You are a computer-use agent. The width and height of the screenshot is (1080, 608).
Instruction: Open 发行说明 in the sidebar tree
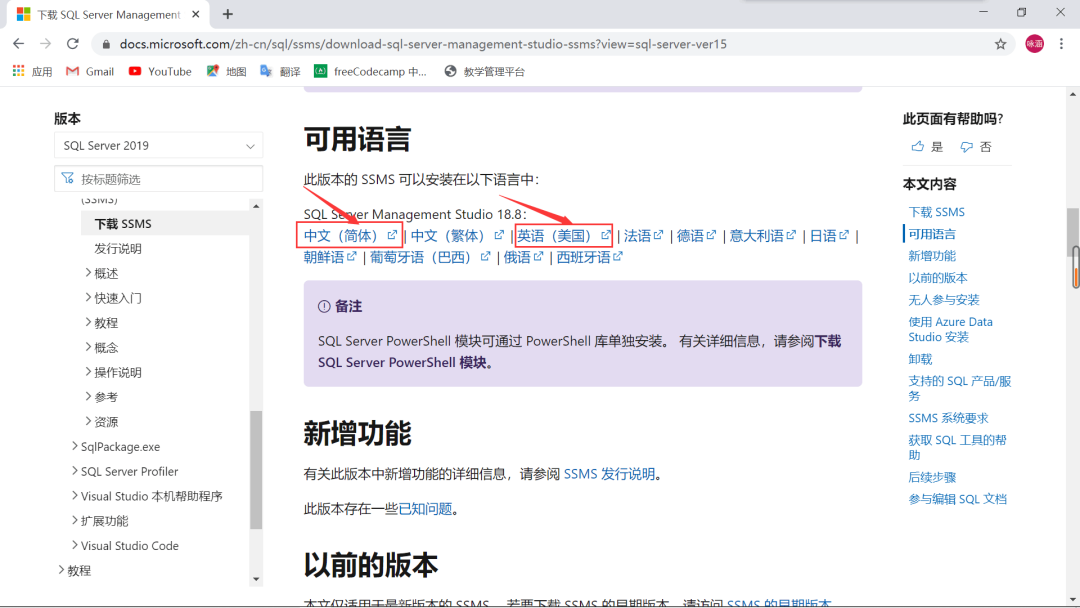click(118, 249)
